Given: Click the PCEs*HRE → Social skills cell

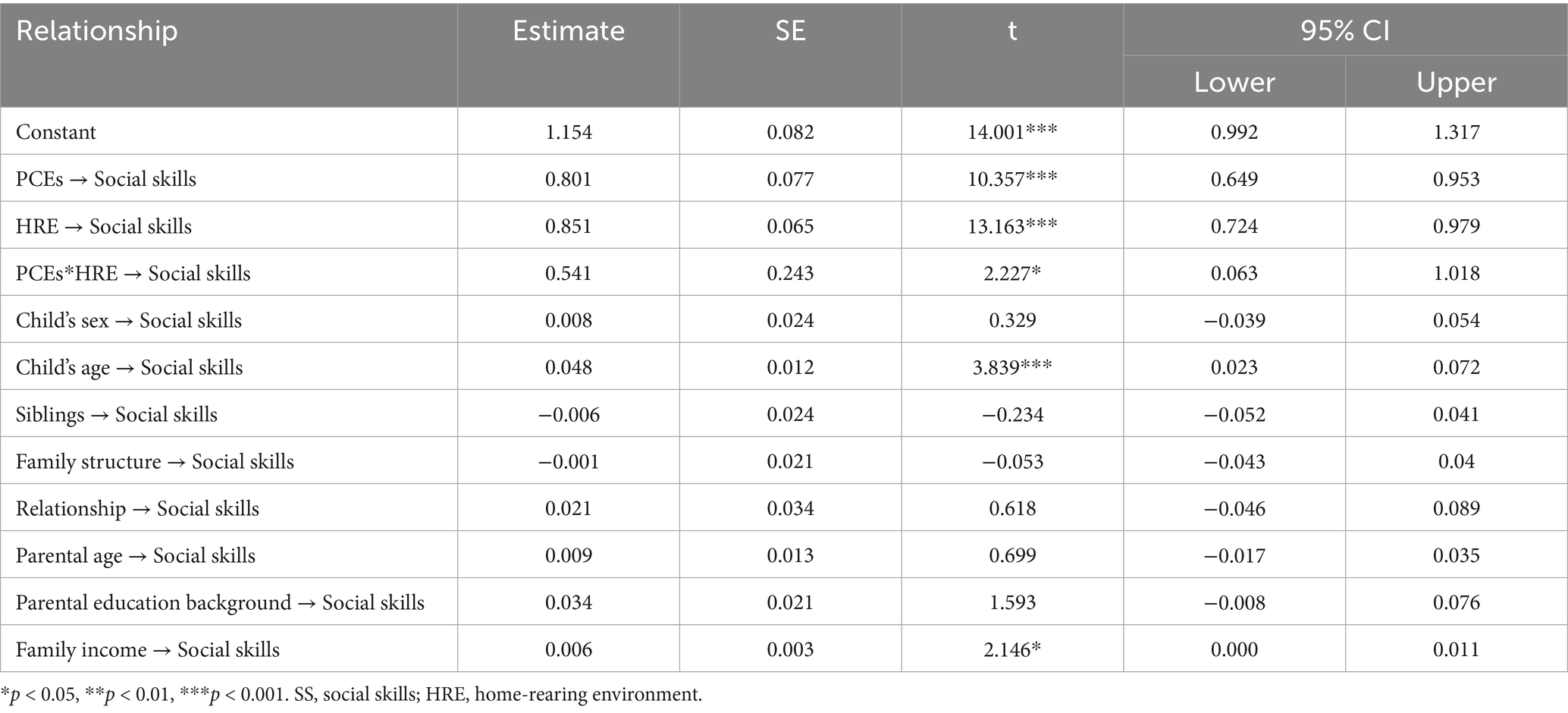Looking at the screenshot, I should coord(133,273).
